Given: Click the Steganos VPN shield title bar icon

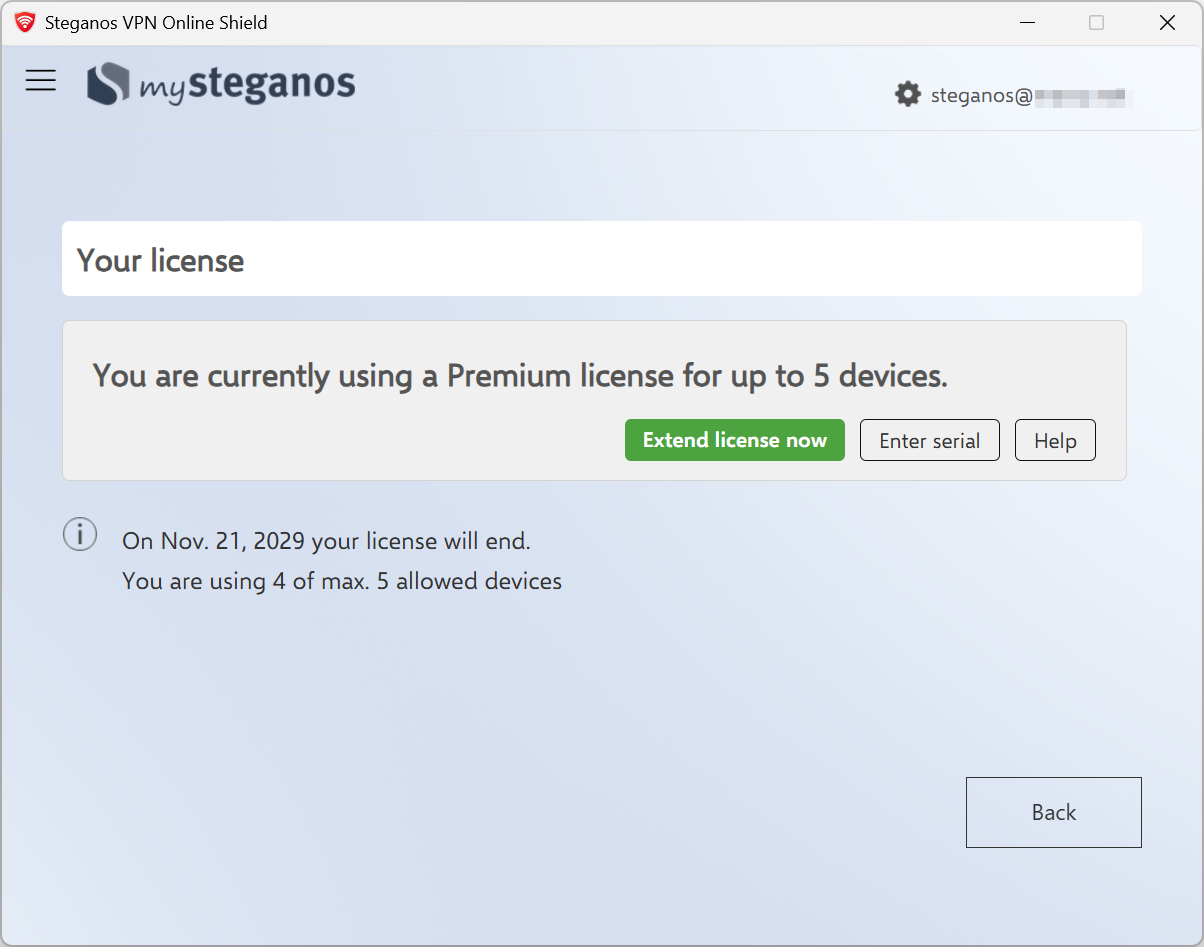Looking at the screenshot, I should click(25, 22).
